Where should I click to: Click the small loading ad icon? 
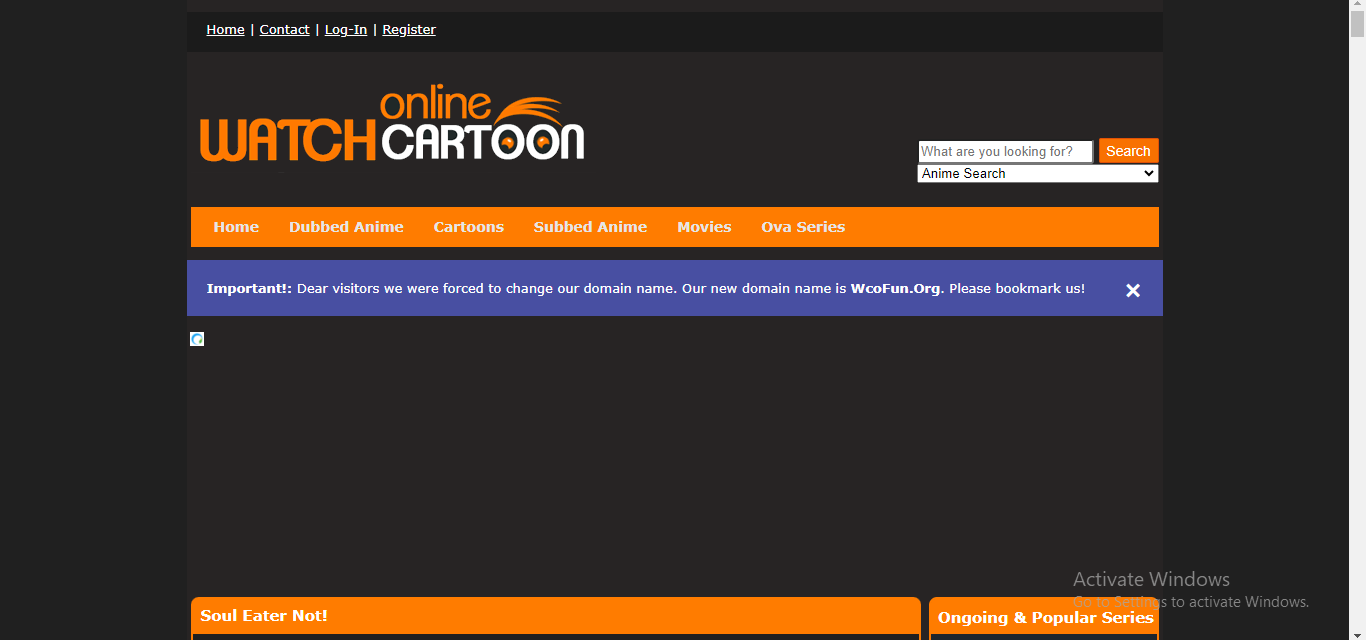(x=197, y=339)
